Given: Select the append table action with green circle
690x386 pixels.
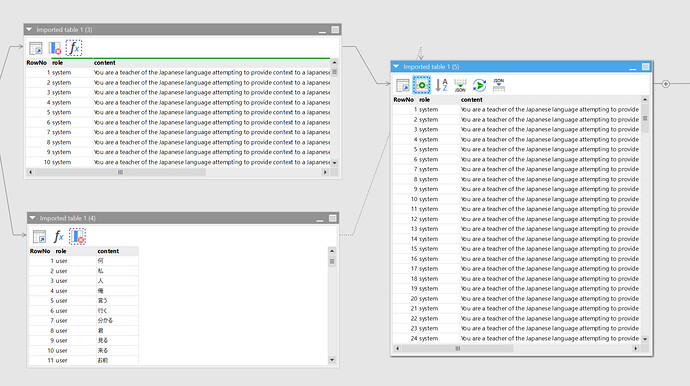Looking at the screenshot, I should click(x=422, y=85).
